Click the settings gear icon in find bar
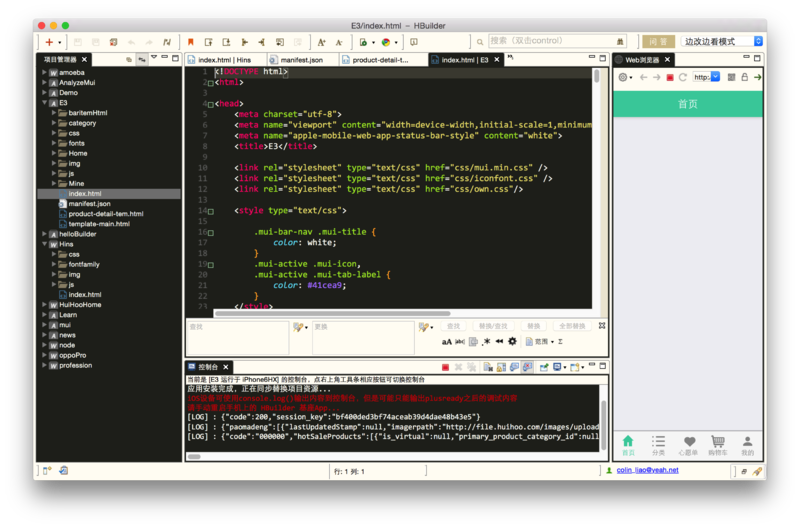The width and height of the screenshot is (800, 528). point(513,341)
